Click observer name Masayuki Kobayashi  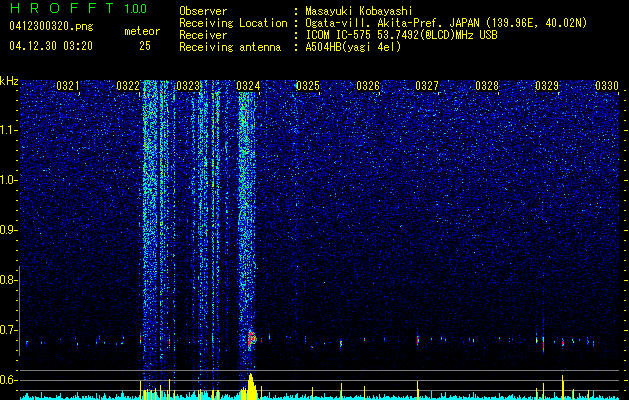pos(359,11)
